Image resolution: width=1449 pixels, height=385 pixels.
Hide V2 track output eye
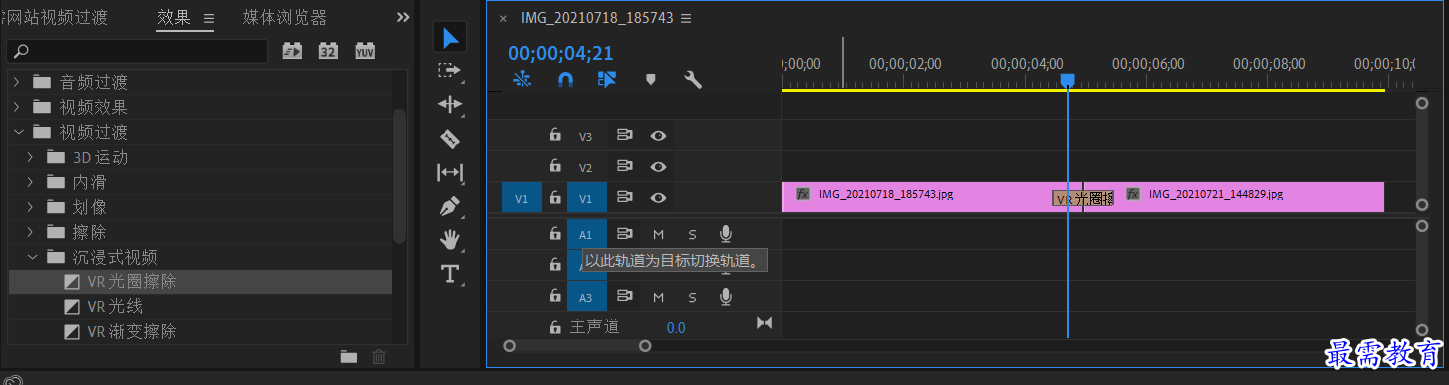659,167
